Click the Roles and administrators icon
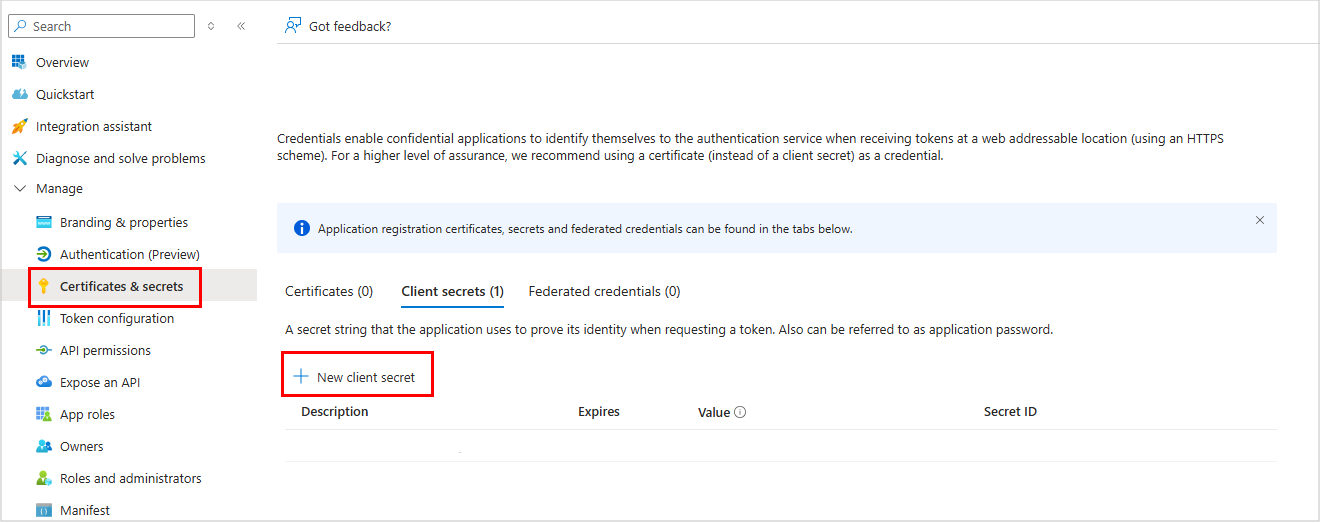1320x523 pixels. (x=43, y=478)
